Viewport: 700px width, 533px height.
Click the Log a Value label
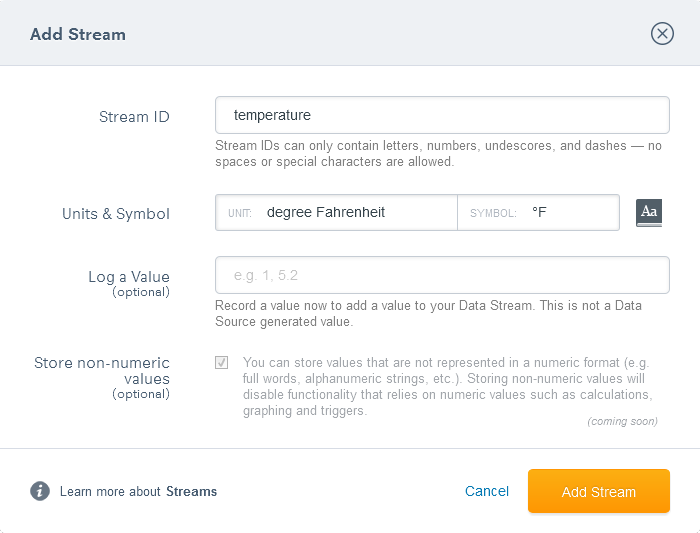[129, 277]
